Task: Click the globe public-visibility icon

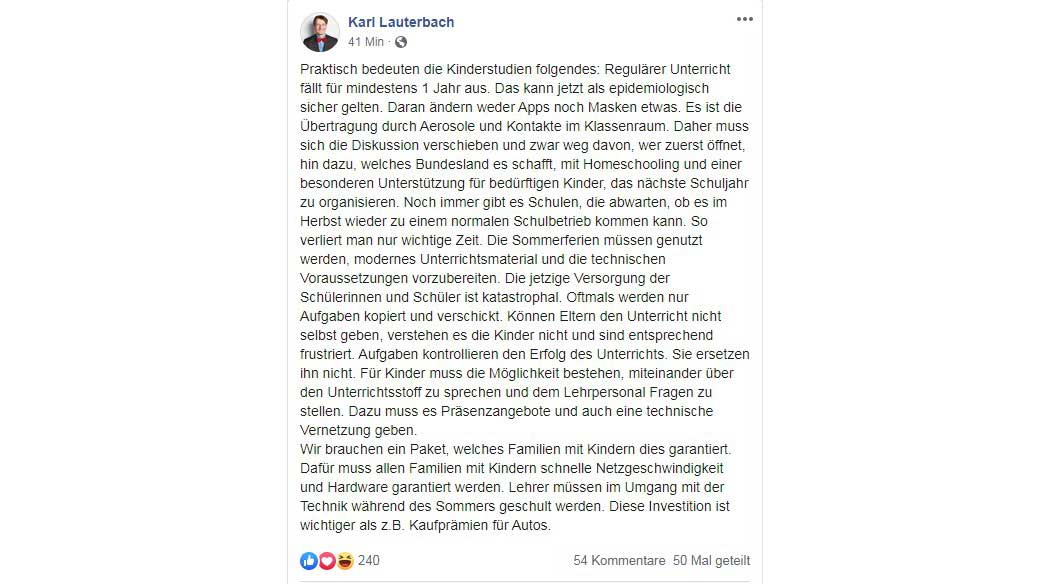Action: click(400, 42)
